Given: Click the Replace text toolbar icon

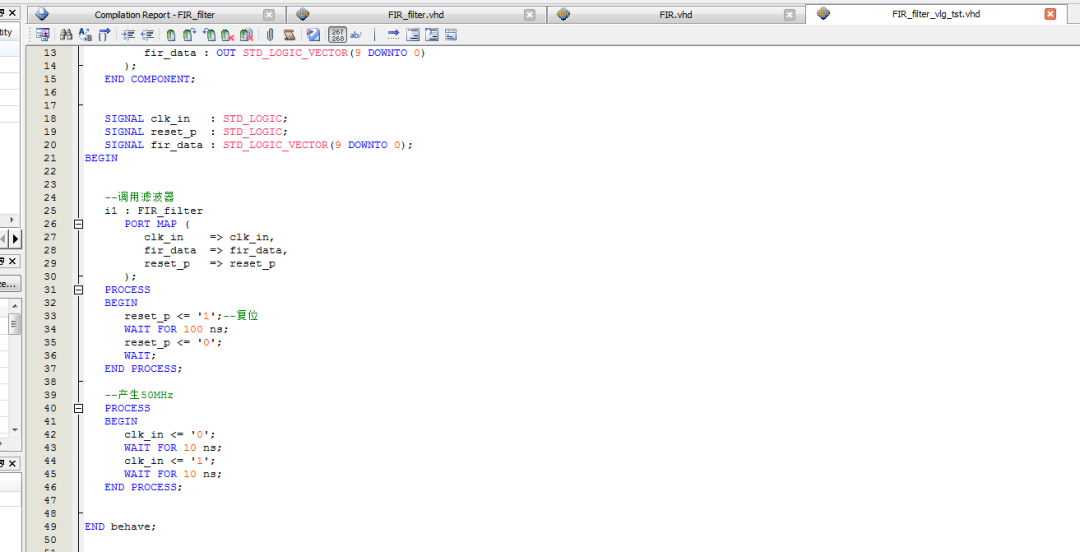Looking at the screenshot, I should point(85,35).
